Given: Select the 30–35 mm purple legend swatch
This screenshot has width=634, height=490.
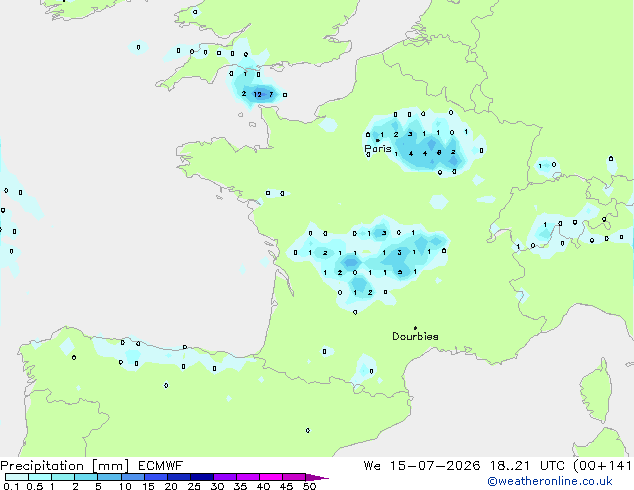Looking at the screenshot, I should pos(224,477).
